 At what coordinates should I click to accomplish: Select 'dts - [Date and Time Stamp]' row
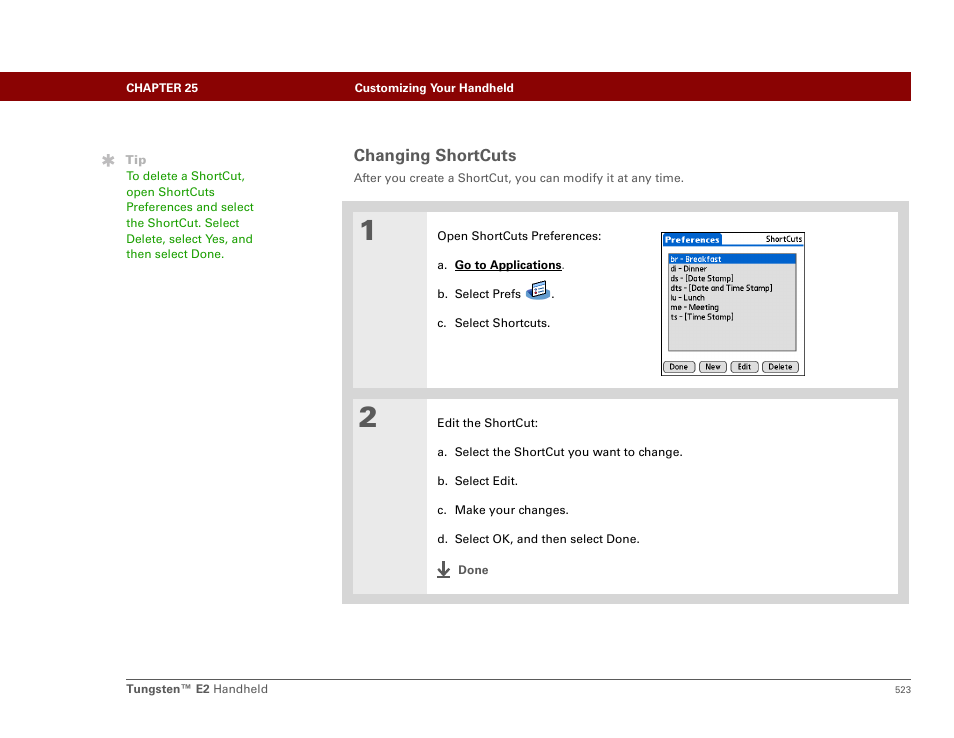click(732, 288)
